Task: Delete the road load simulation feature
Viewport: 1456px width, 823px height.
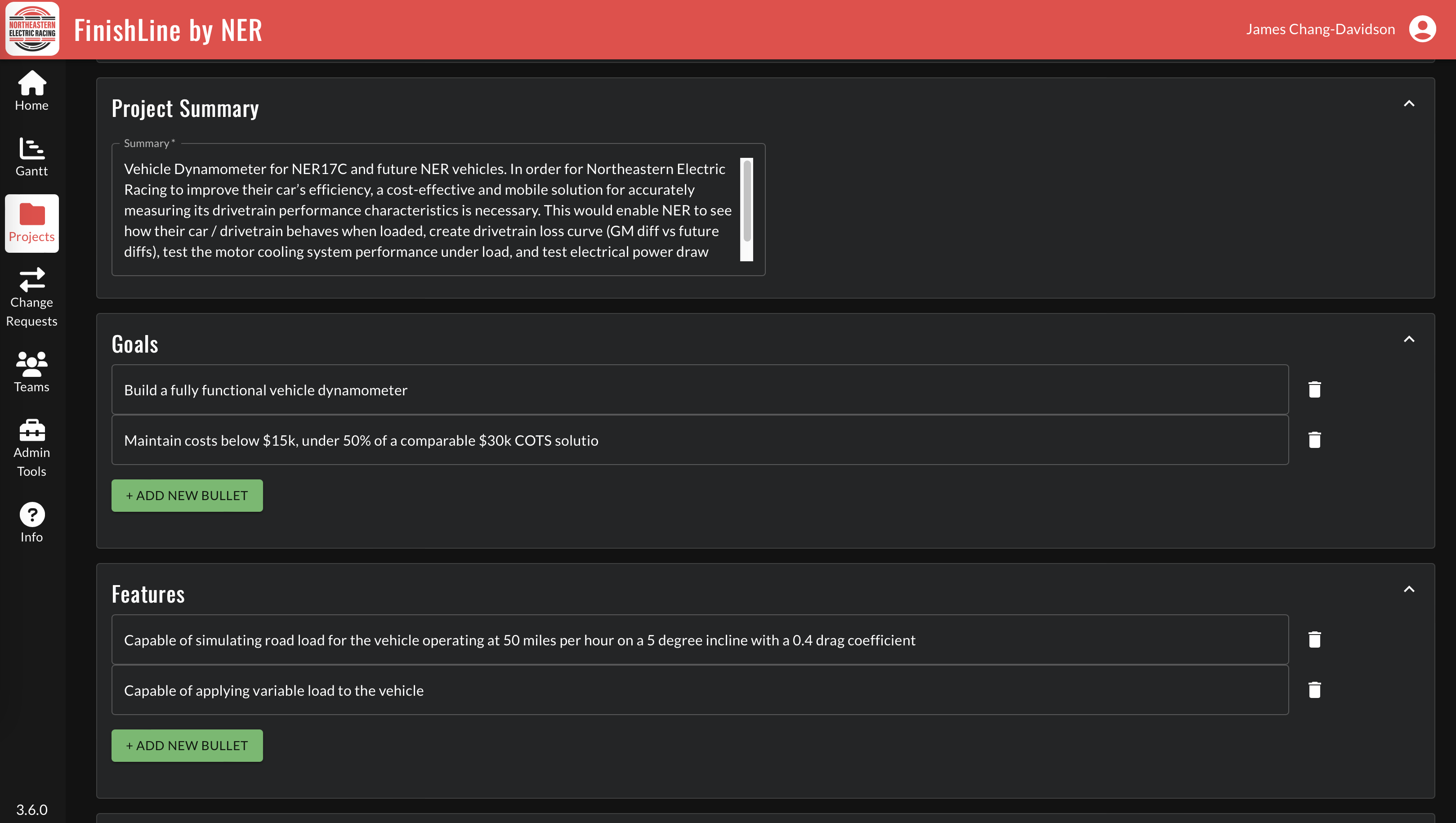Action: pyautogui.click(x=1314, y=640)
